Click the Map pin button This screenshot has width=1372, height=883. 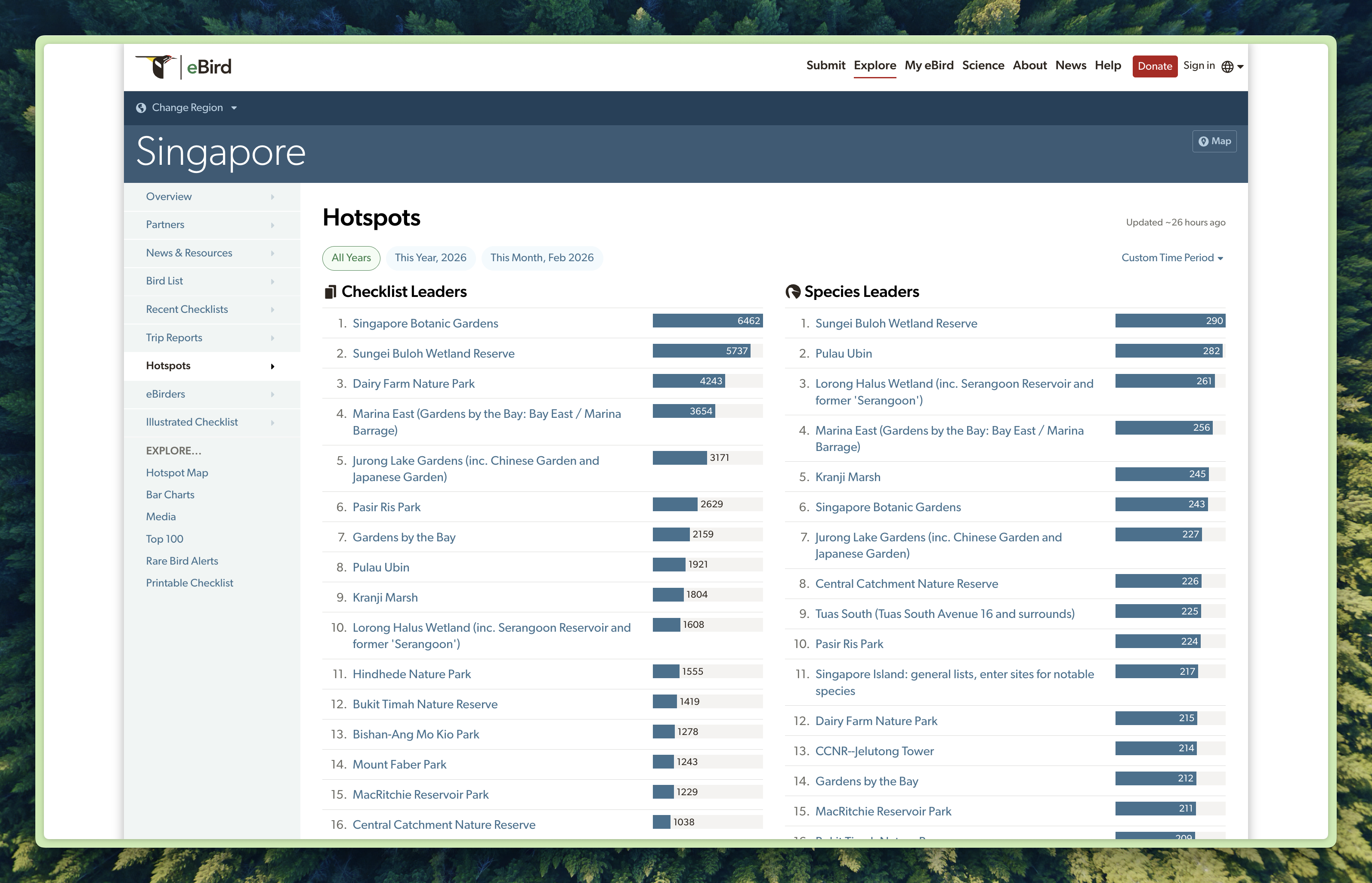coord(1214,141)
